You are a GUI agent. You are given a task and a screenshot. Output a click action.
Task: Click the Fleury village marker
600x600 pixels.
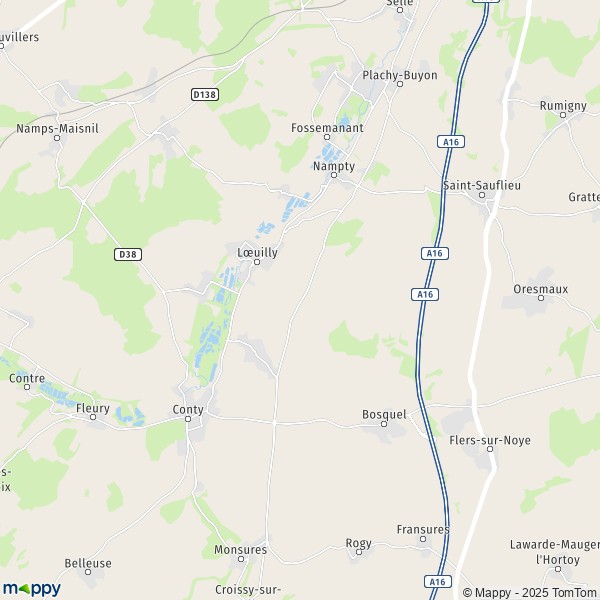tap(93, 417)
